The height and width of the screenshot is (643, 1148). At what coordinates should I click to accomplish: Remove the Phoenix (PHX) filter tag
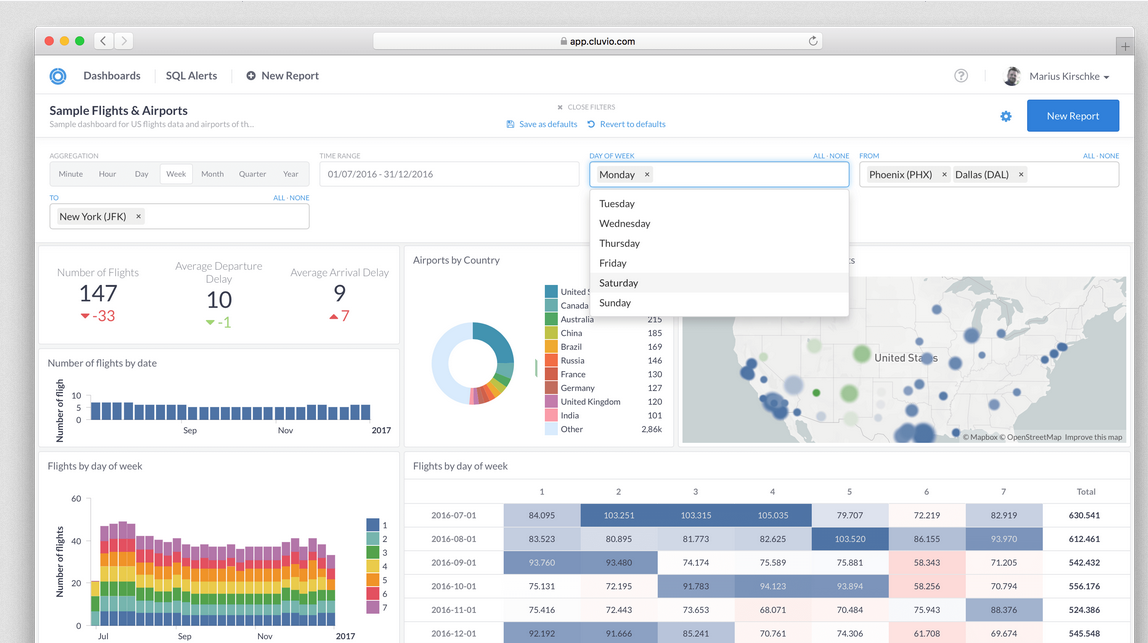944,174
